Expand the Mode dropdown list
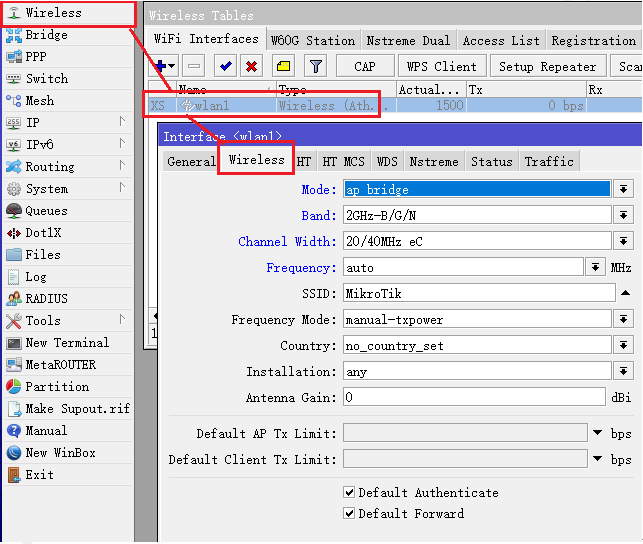The width and height of the screenshot is (643, 544). [x=623, y=189]
